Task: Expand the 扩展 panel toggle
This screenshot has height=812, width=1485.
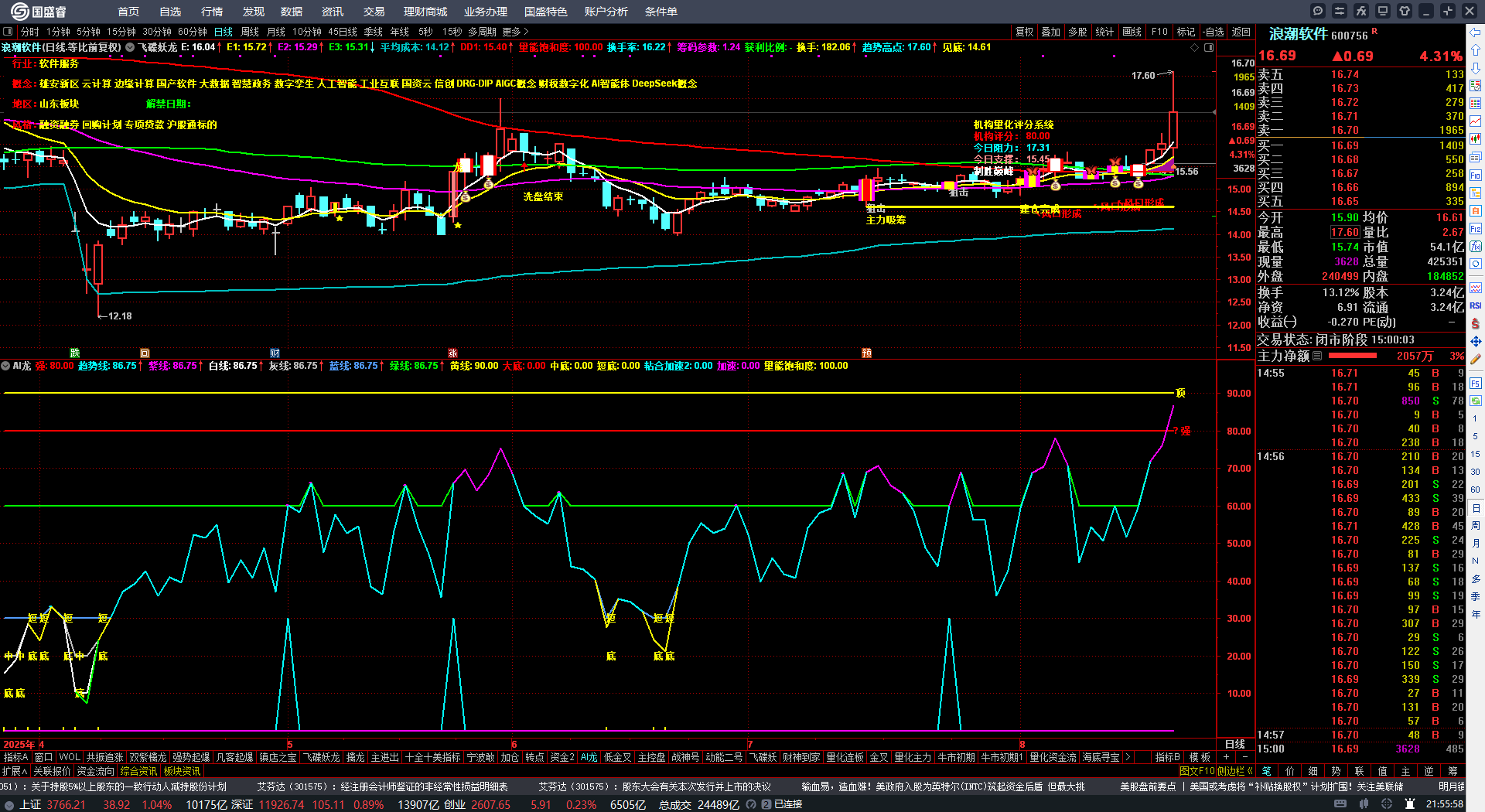Action: tap(15, 771)
